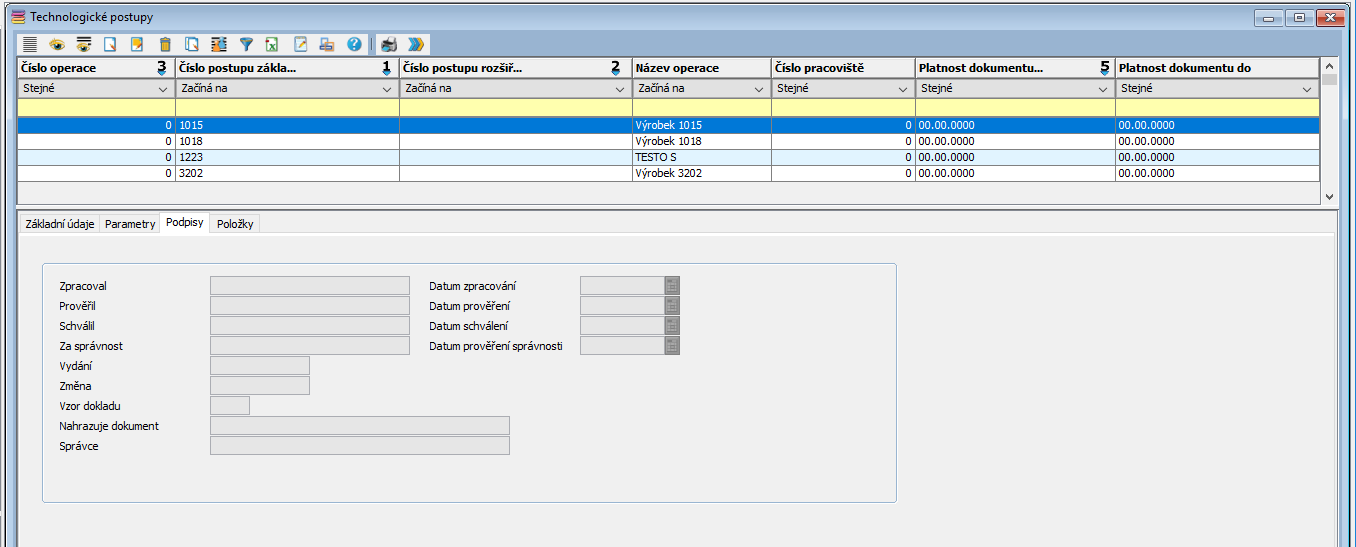Open the filter dropdown under Platnost dokumentu do

click(x=1306, y=89)
